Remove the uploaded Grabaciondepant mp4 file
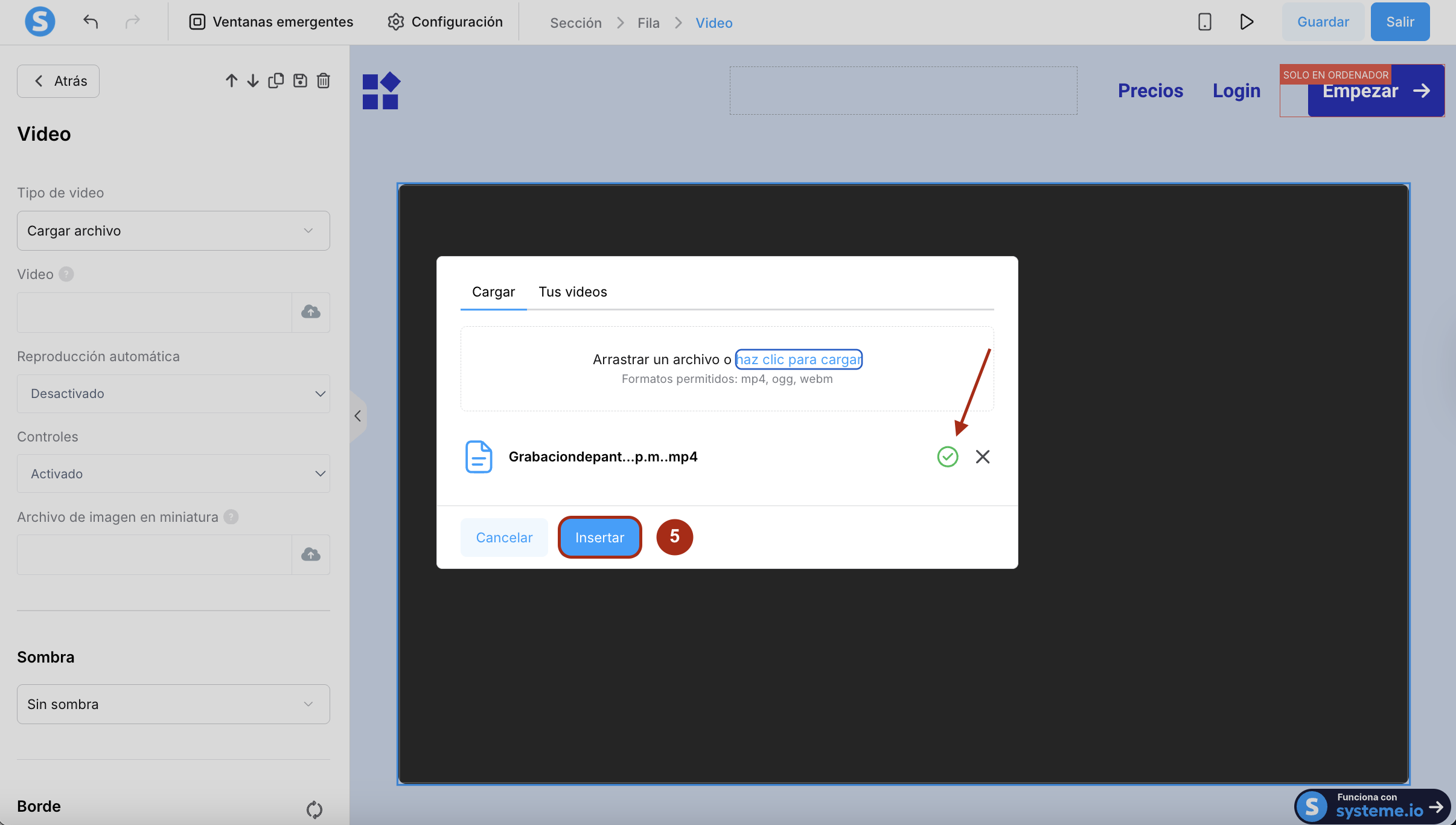 pyautogui.click(x=982, y=457)
